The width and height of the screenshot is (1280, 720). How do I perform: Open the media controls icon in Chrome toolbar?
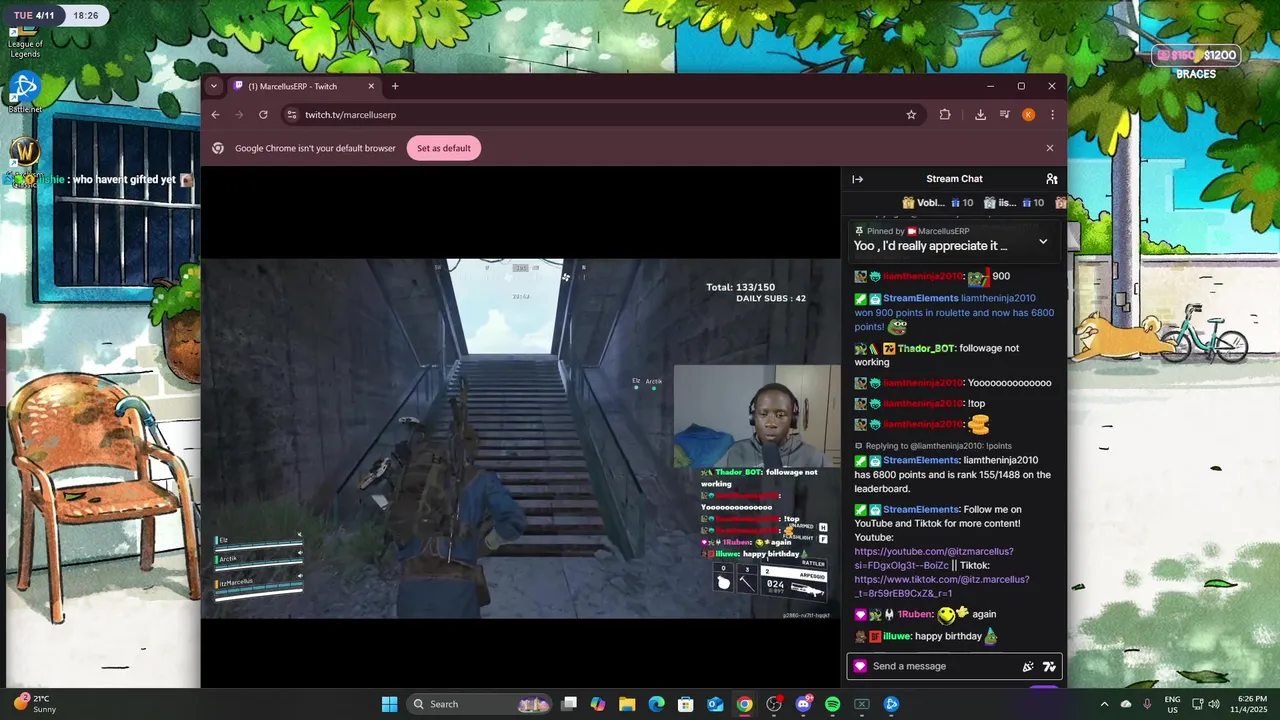[1004, 115]
